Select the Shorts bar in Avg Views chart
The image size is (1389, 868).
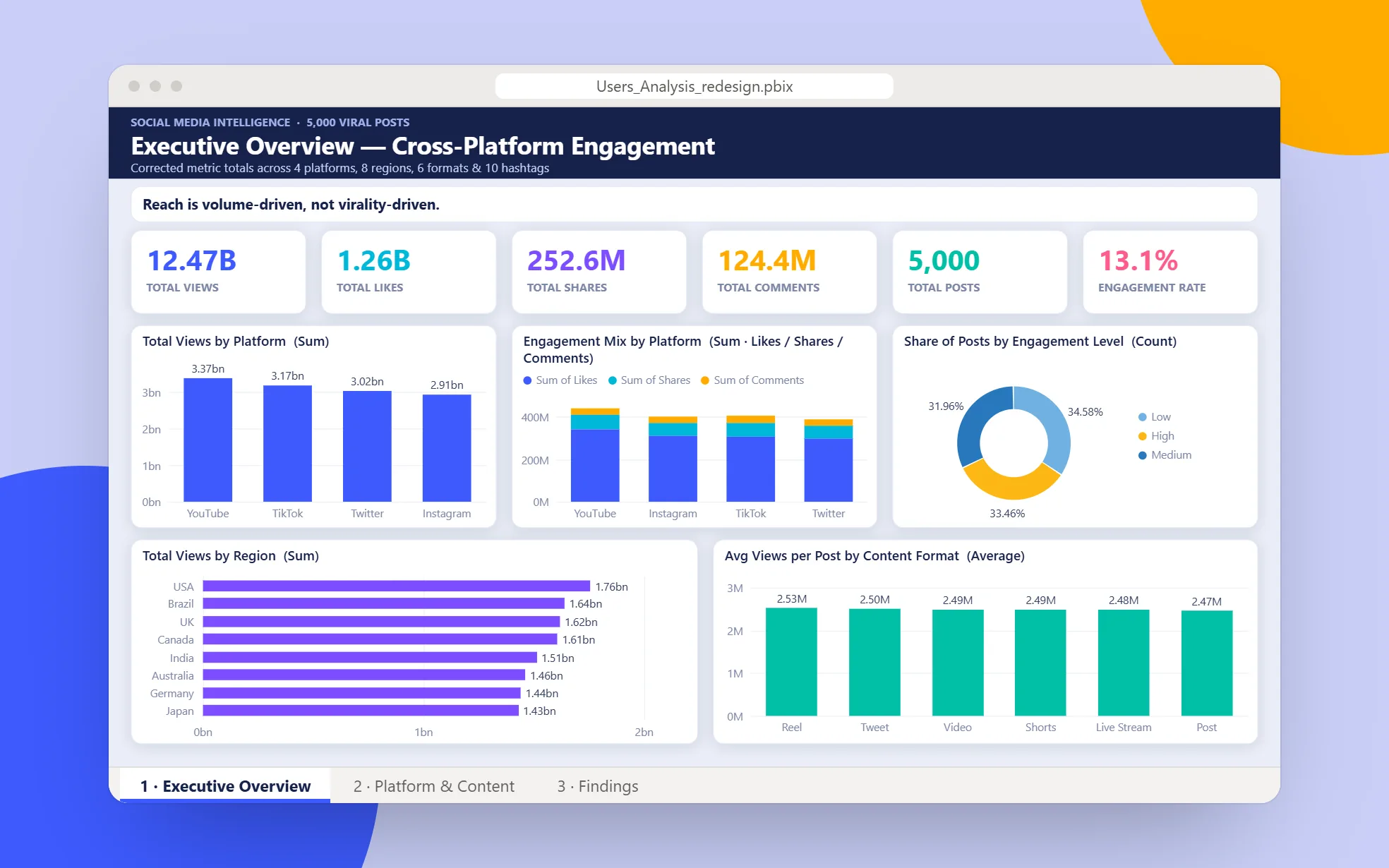[x=1040, y=663]
